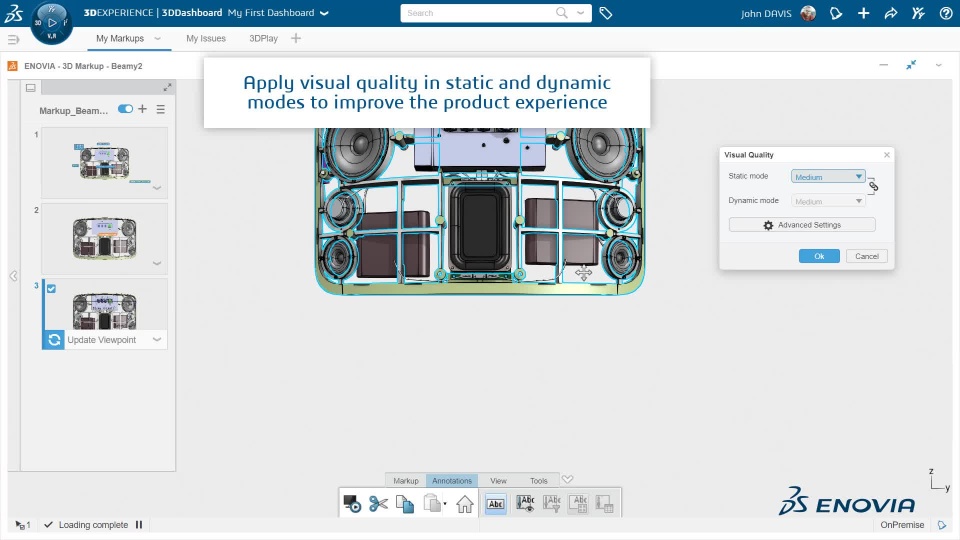Viewport: 960px width, 540px height.
Task: Select the Abc text annotation tool
Action: (x=496, y=504)
